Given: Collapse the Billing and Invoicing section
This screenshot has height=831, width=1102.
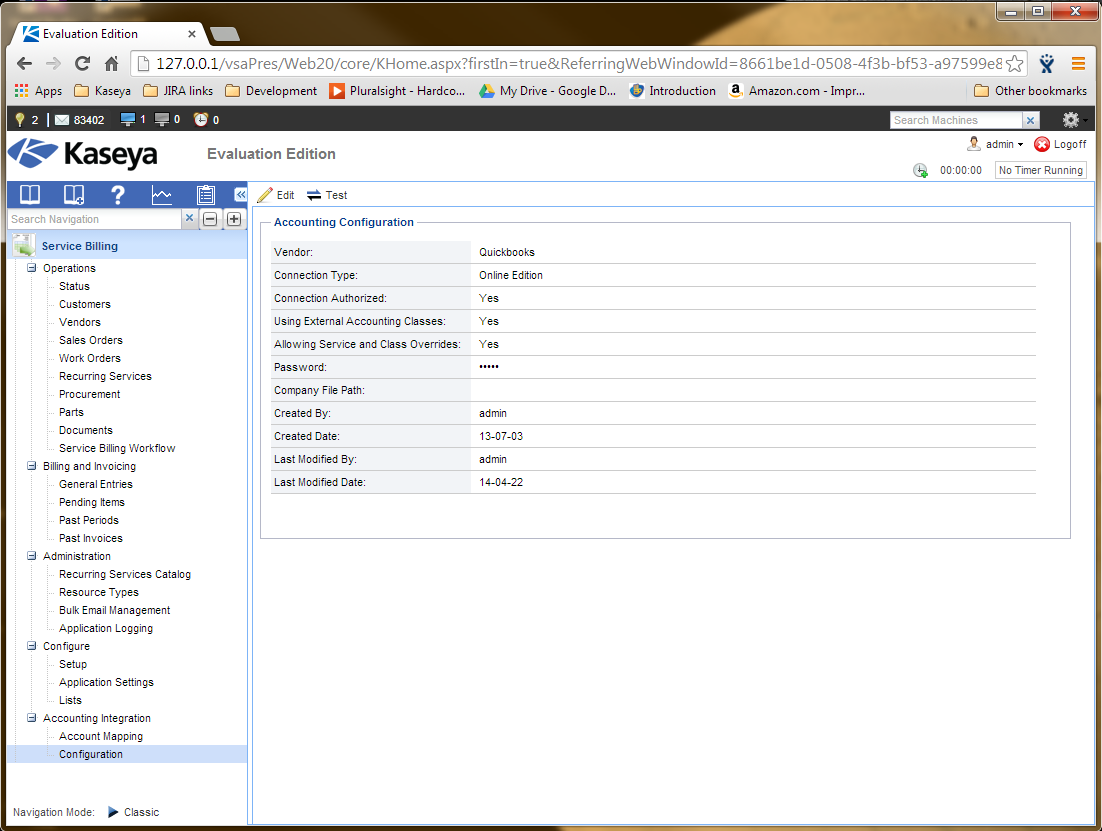Looking at the screenshot, I should coord(31,466).
